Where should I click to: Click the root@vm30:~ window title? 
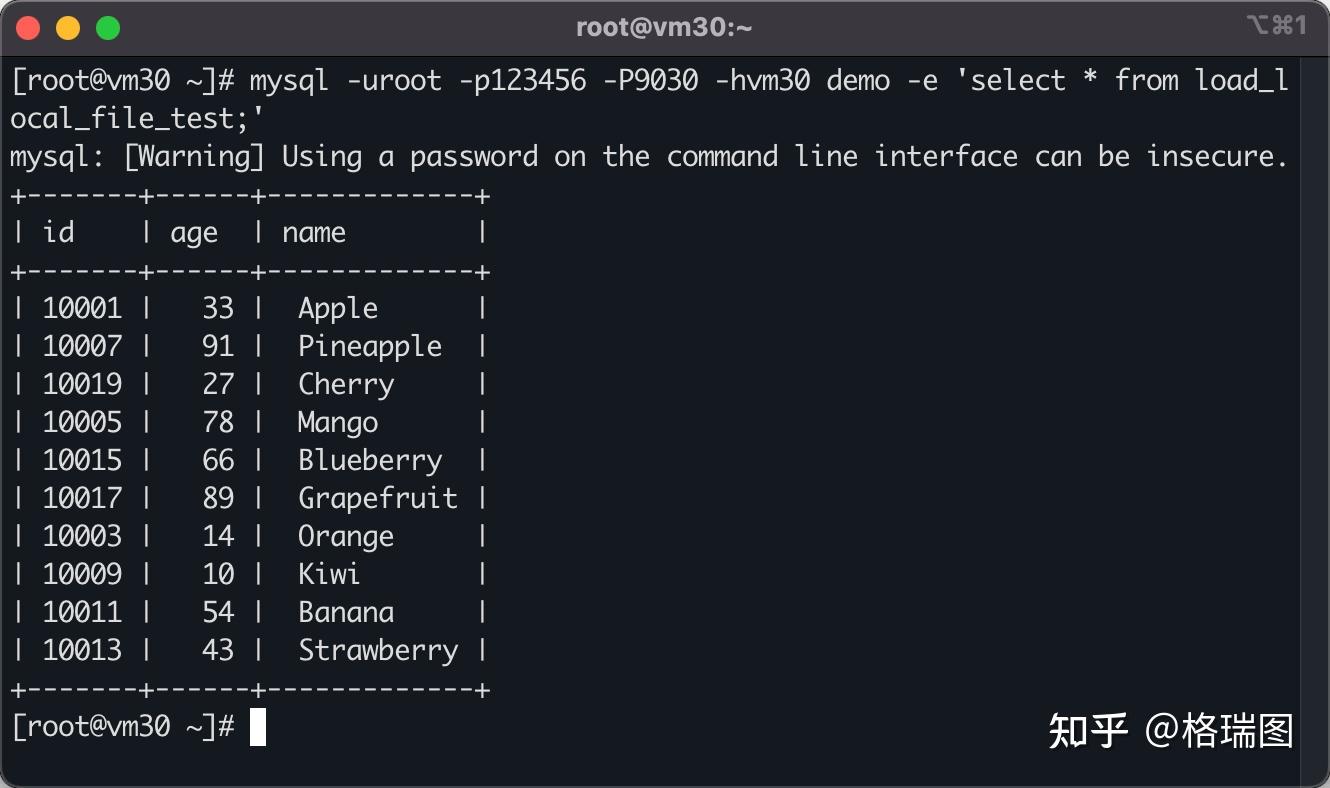(664, 28)
